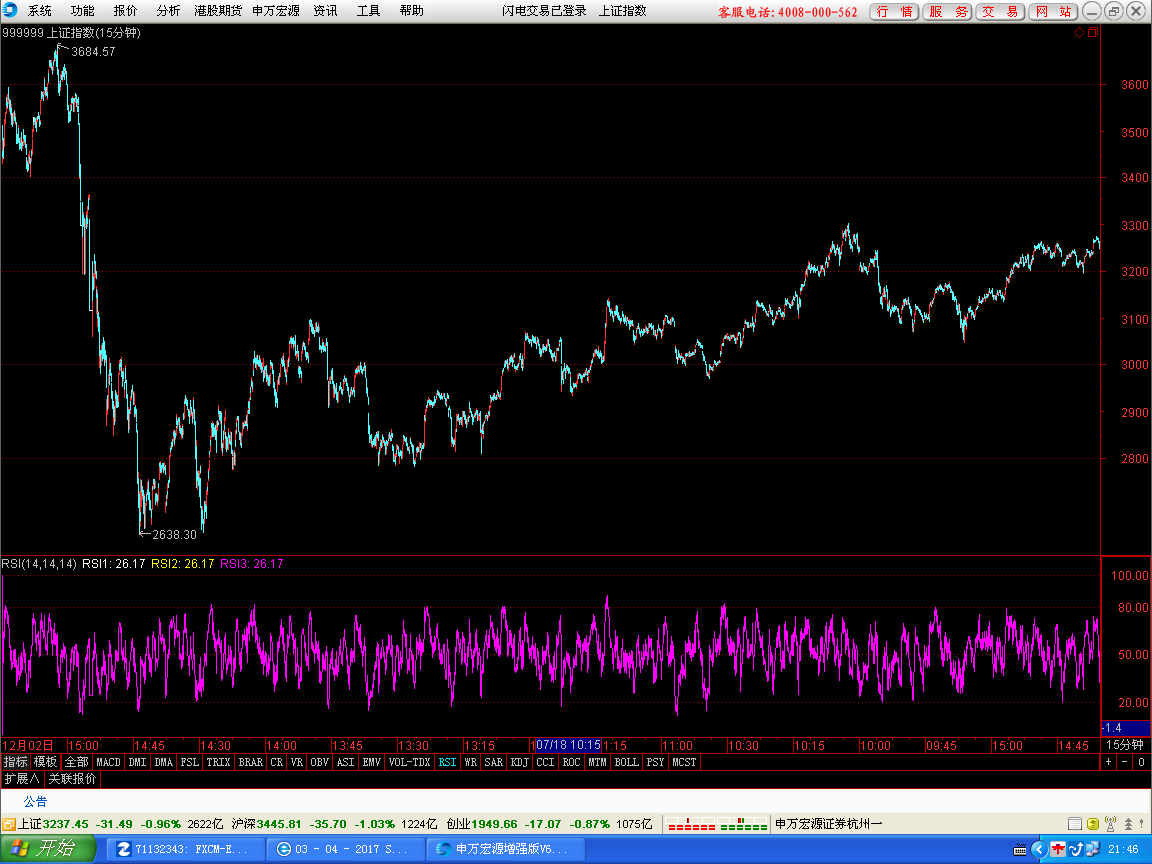Click the application logo icon at top-left
This screenshot has width=1152, height=864.
pyautogui.click(x=10, y=10)
